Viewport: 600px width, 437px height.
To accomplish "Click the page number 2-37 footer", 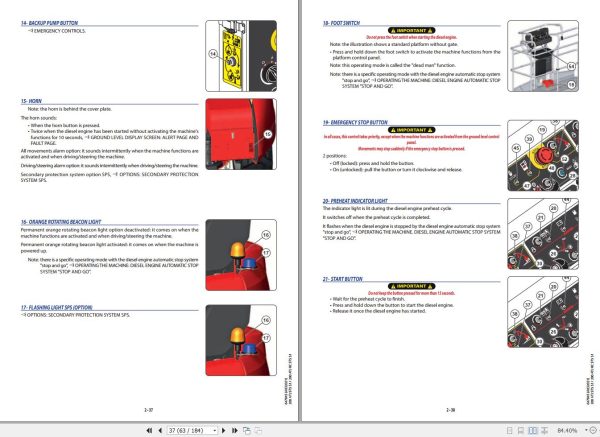I will pyautogui.click(x=148, y=410).
